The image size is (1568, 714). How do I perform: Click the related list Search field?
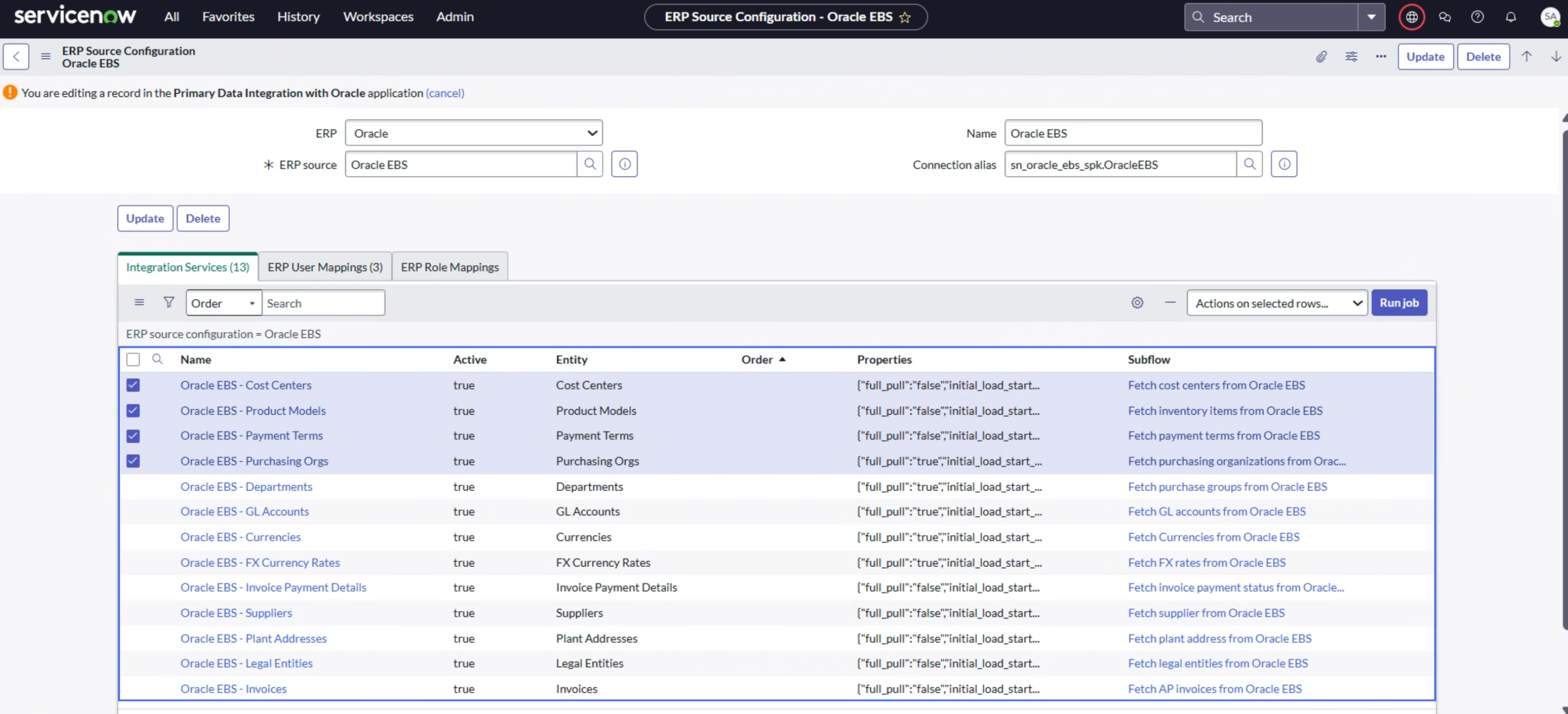coord(323,303)
